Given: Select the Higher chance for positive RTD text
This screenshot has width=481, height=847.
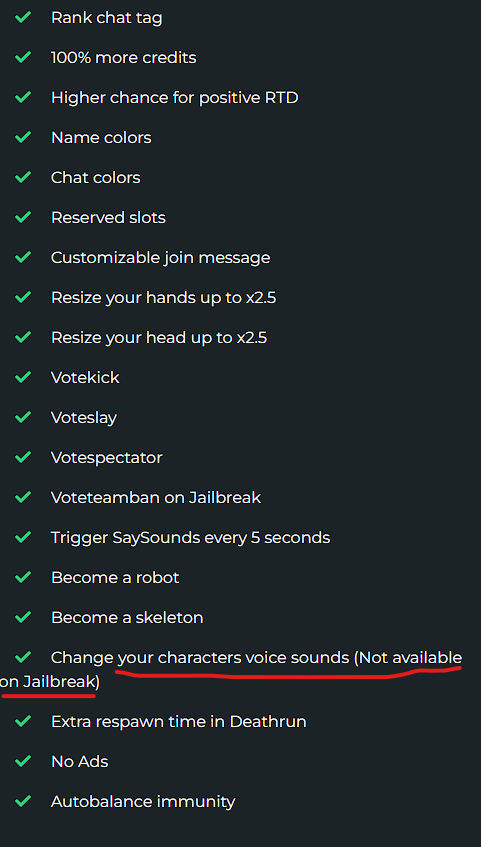Looking at the screenshot, I should pos(175,98).
